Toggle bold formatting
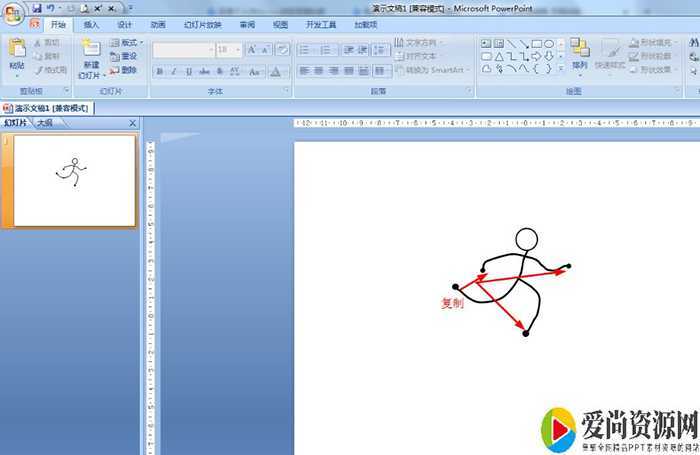This screenshot has height=455, width=700. 160,72
